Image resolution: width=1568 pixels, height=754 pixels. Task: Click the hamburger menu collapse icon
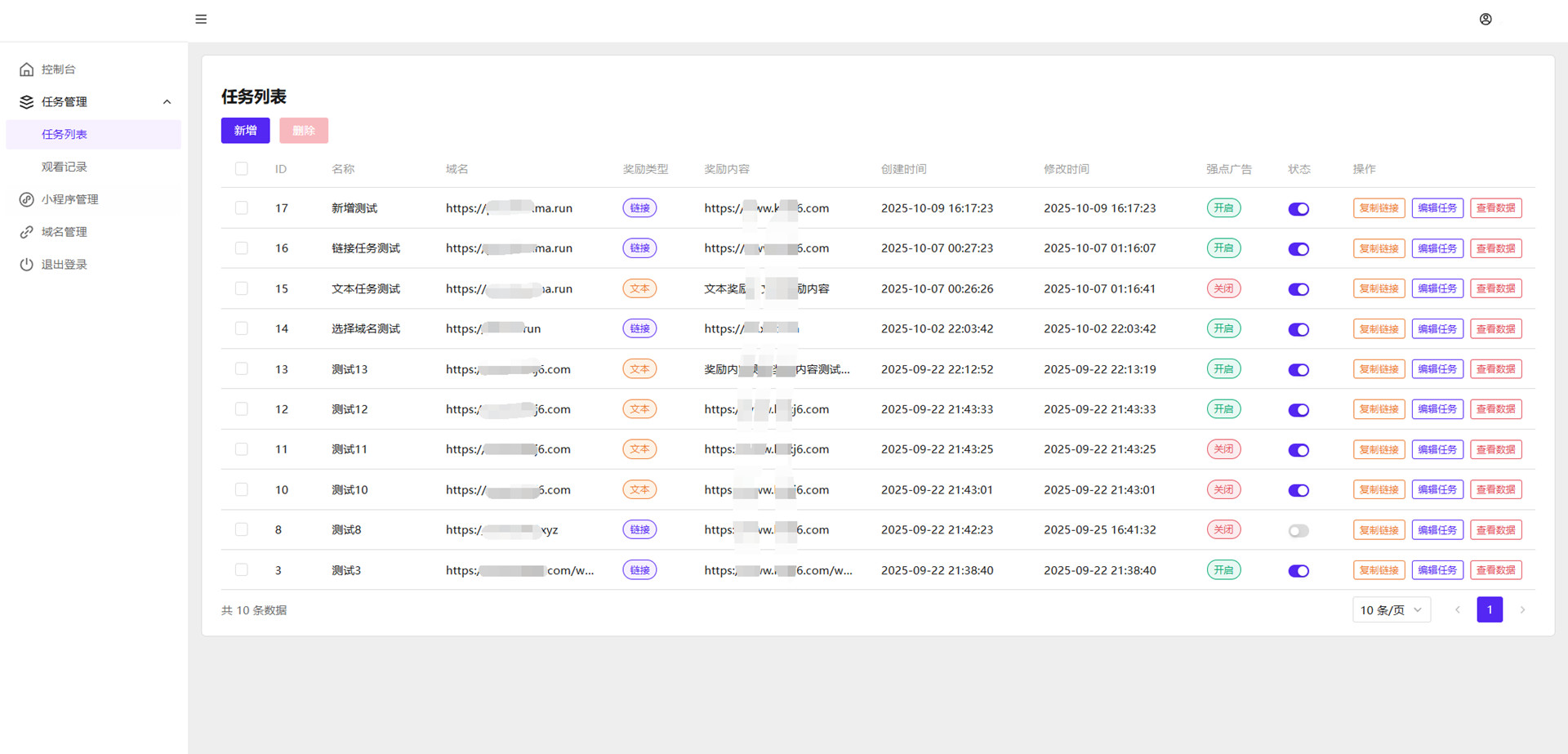(201, 19)
